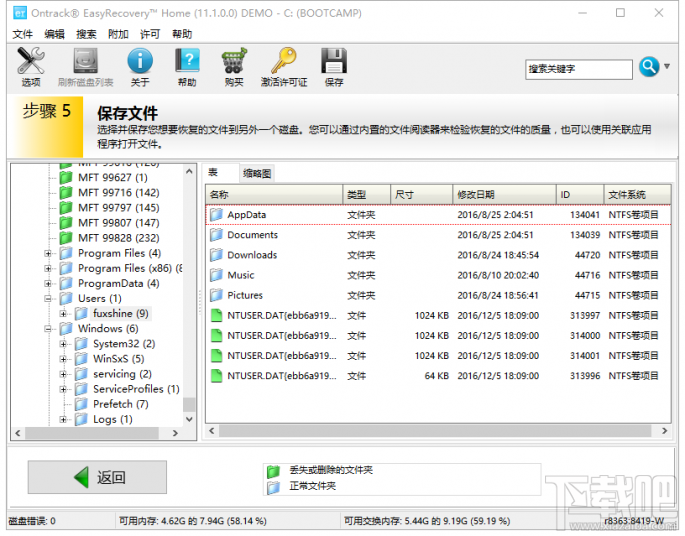Open the Help book icon

(187, 61)
